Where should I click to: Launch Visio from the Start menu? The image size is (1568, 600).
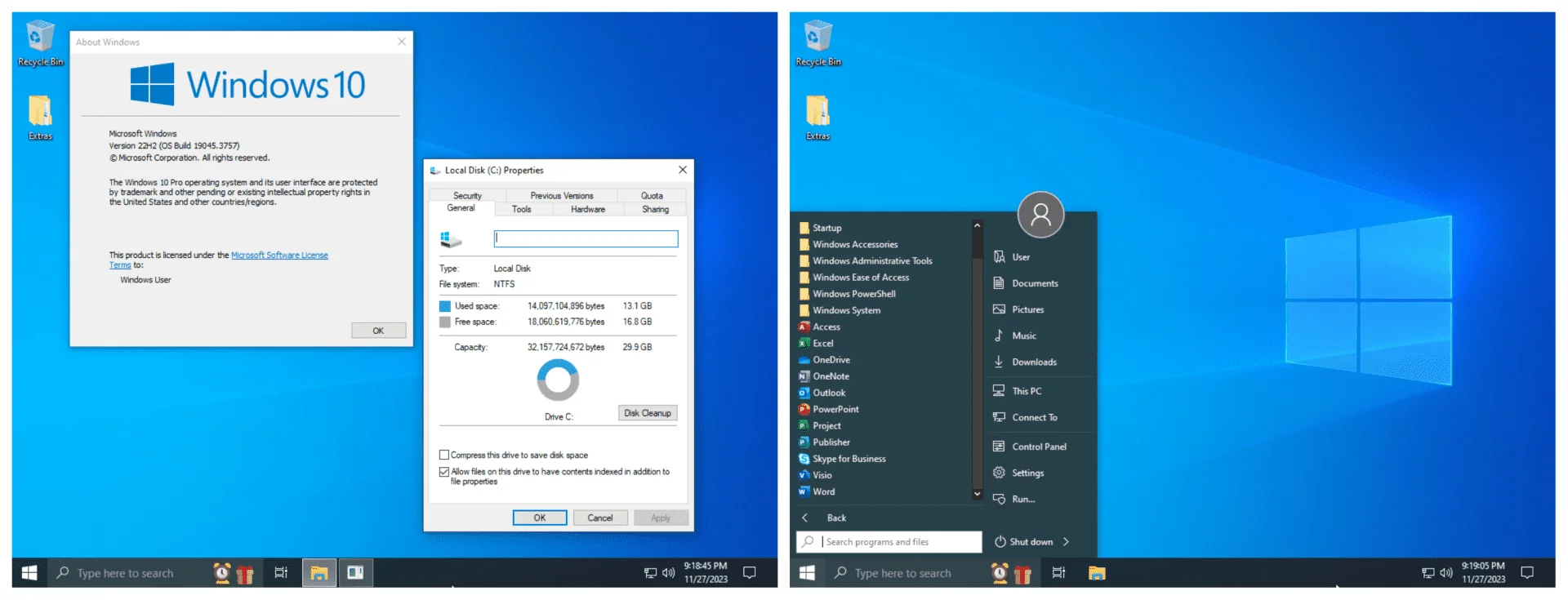[x=815, y=475]
